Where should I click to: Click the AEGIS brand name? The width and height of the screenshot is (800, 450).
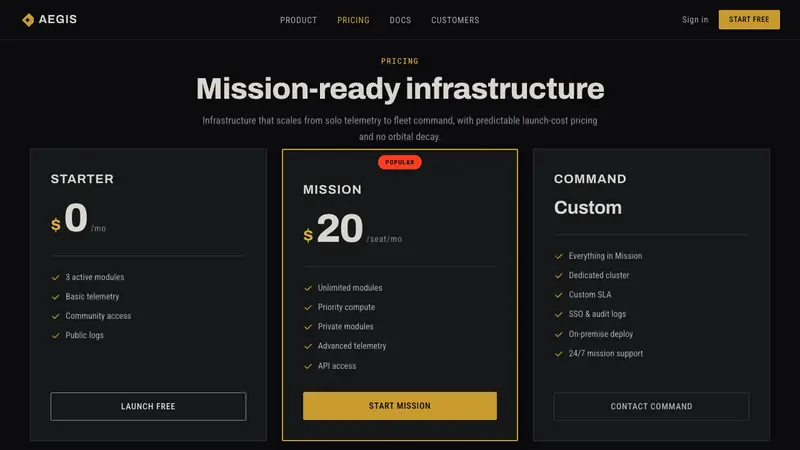[58, 19]
